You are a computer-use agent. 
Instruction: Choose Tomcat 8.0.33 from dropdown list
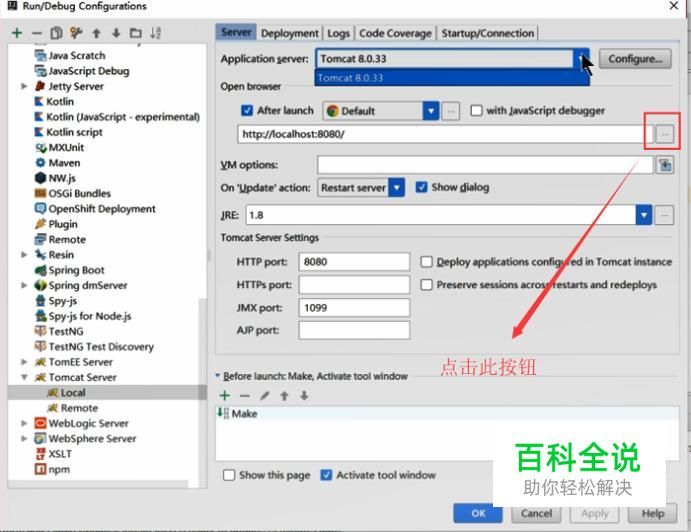point(452,78)
